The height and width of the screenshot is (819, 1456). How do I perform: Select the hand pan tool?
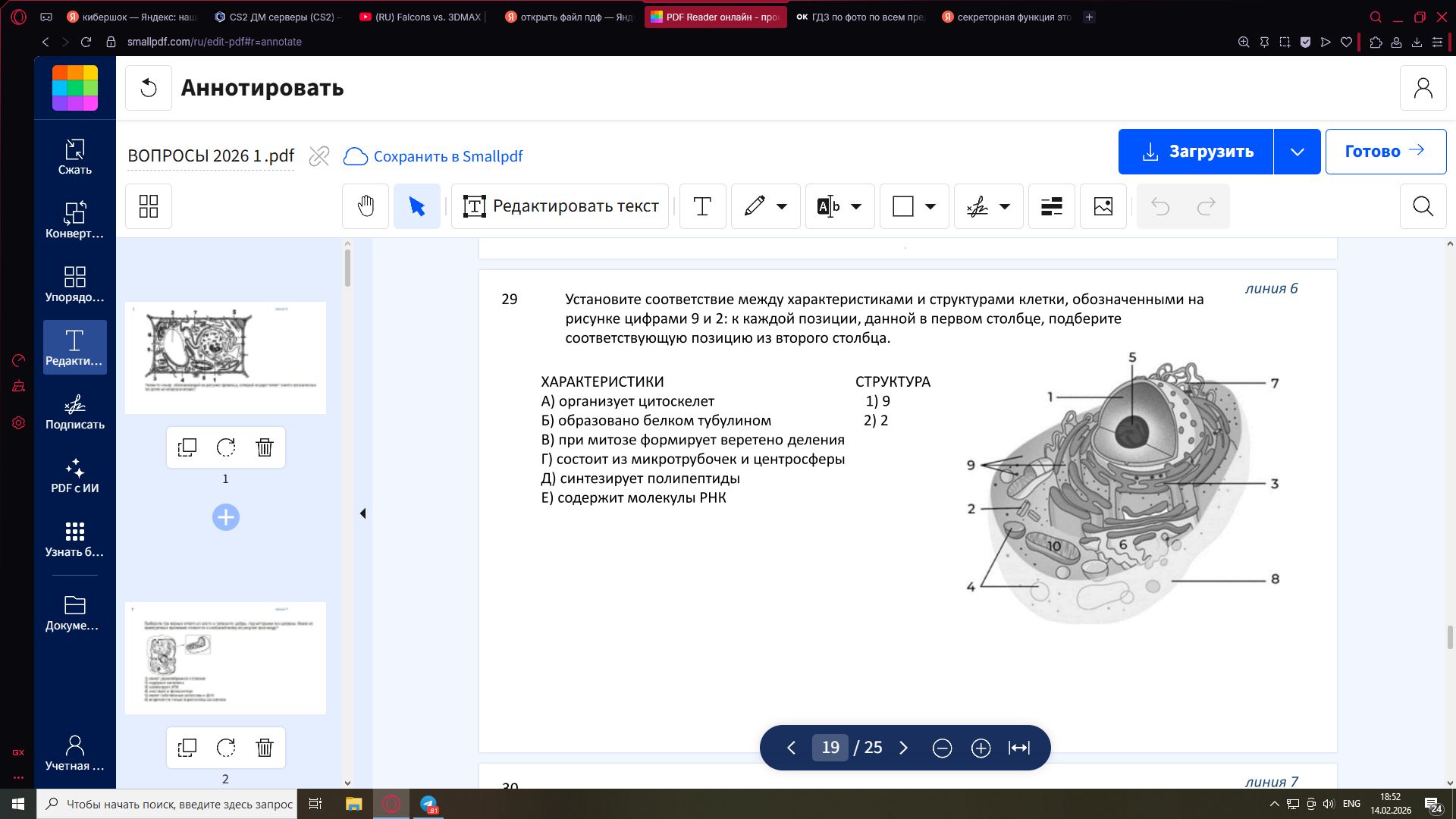[366, 206]
